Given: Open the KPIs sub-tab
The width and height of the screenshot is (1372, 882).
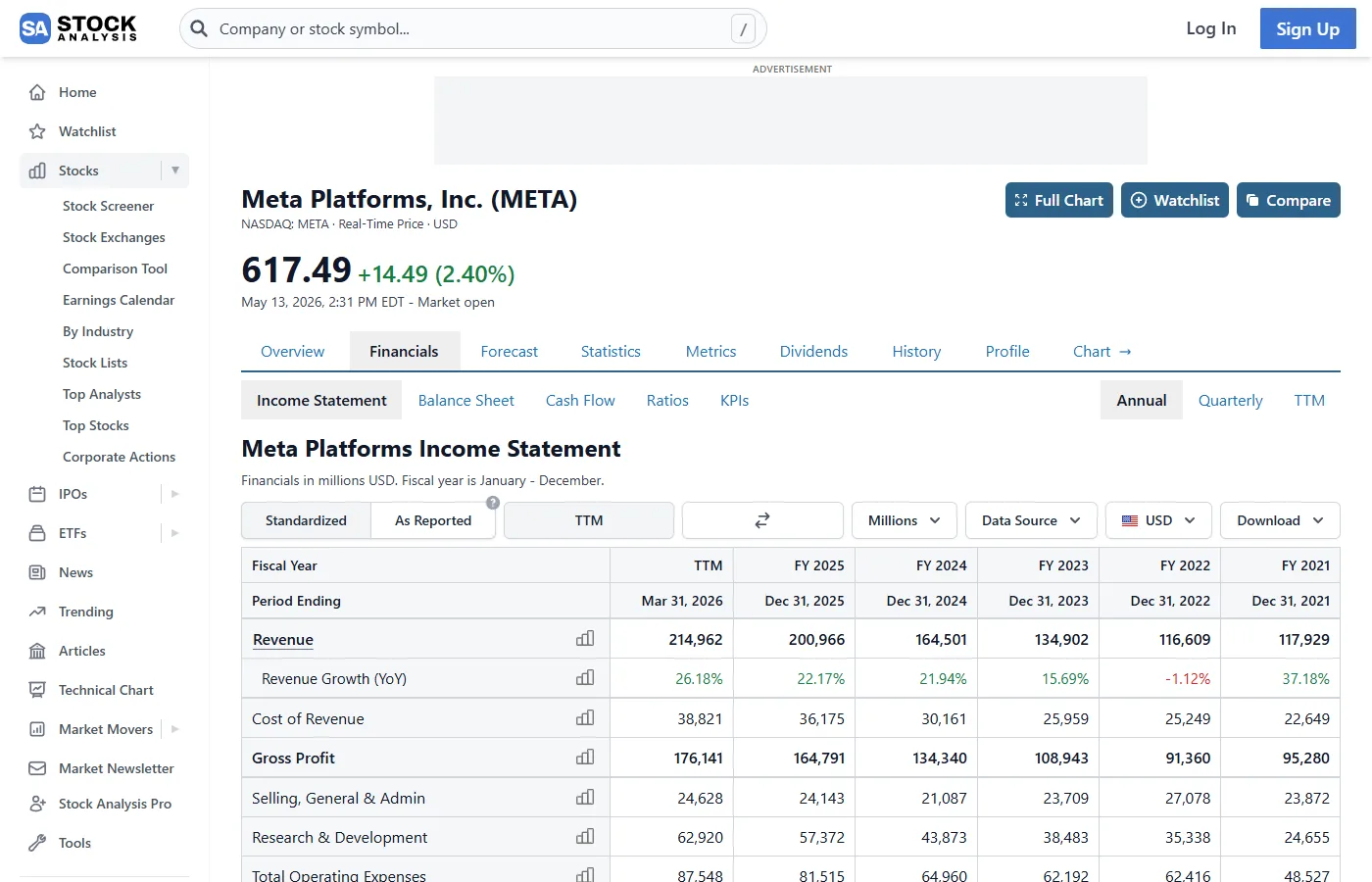Looking at the screenshot, I should [x=734, y=400].
